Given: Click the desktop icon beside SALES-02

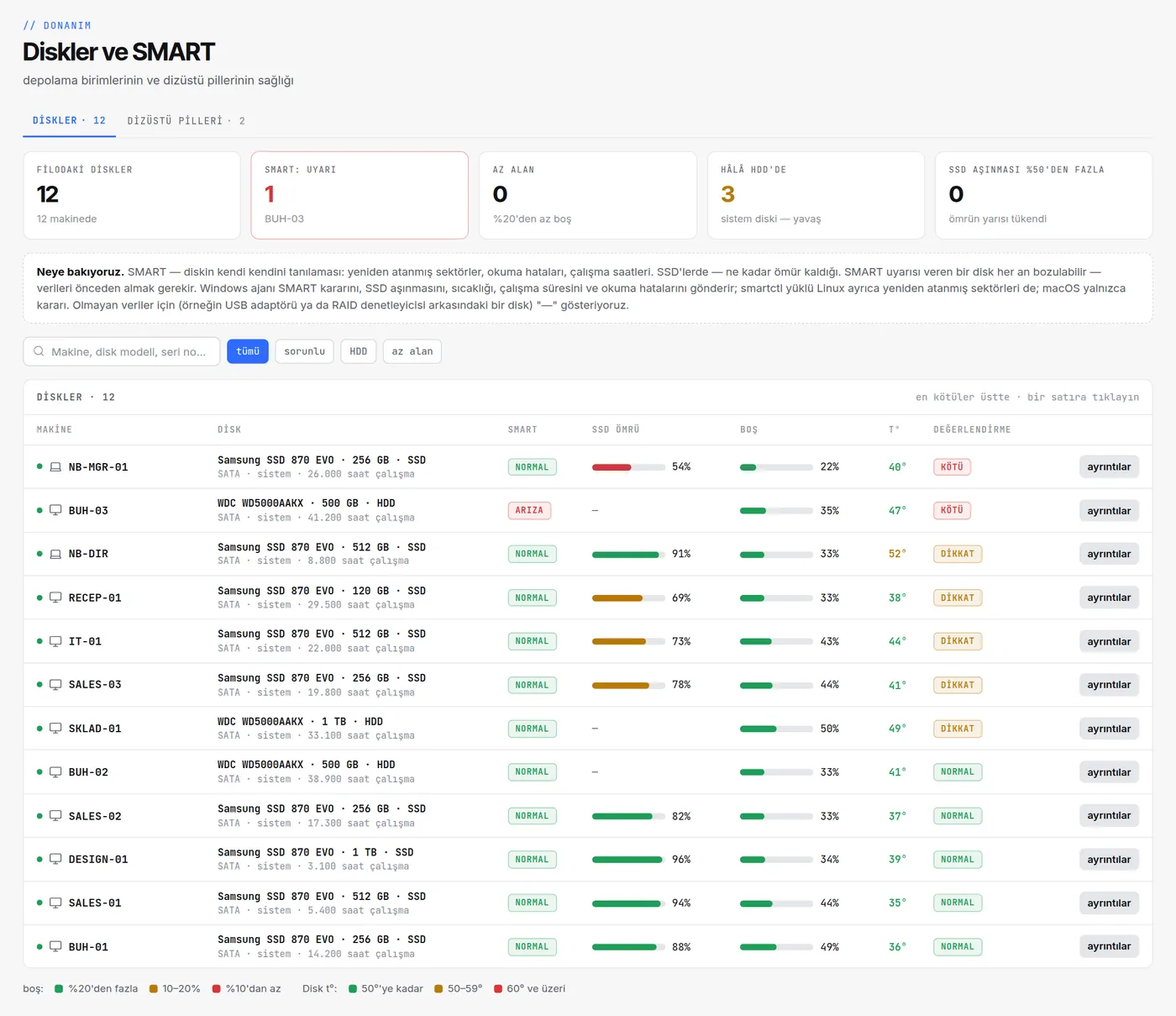Looking at the screenshot, I should 55,816.
